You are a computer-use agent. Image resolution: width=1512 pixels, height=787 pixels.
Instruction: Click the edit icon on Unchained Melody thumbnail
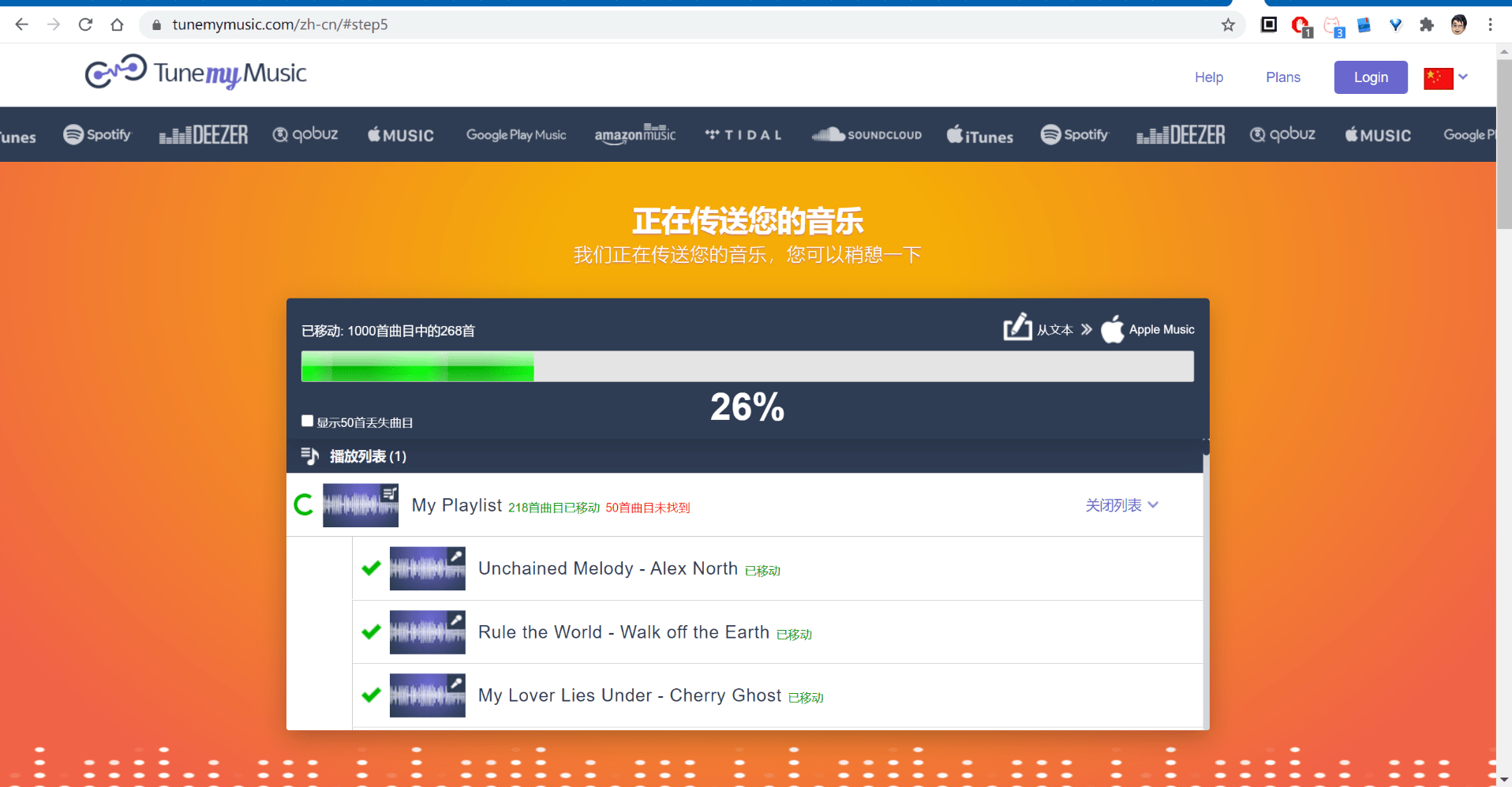(455, 557)
